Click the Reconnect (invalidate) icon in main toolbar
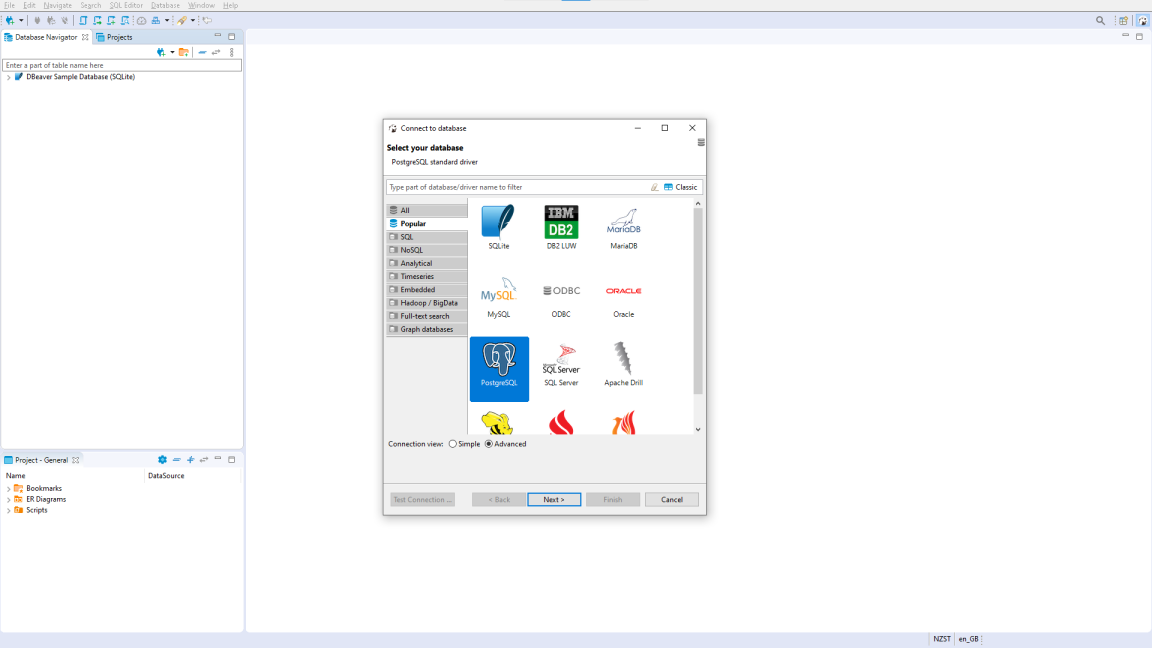 tap(51, 21)
